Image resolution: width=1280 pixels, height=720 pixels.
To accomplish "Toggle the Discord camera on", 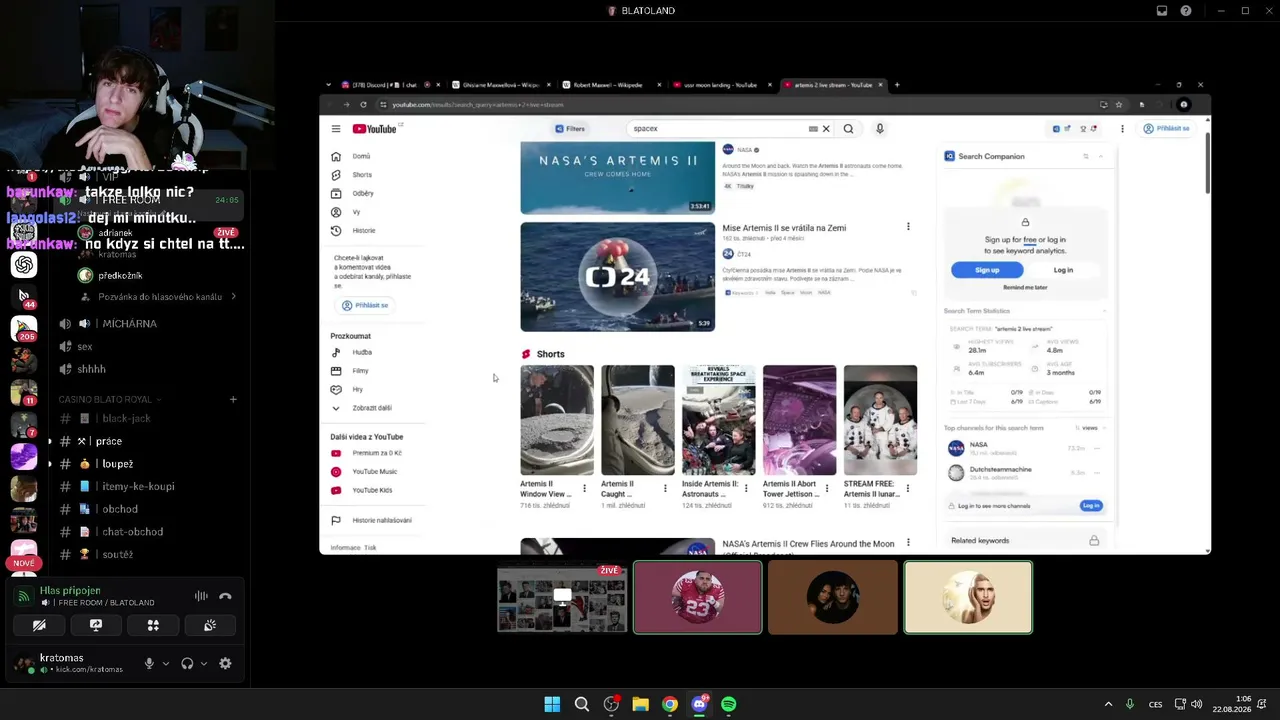I will pos(39,625).
